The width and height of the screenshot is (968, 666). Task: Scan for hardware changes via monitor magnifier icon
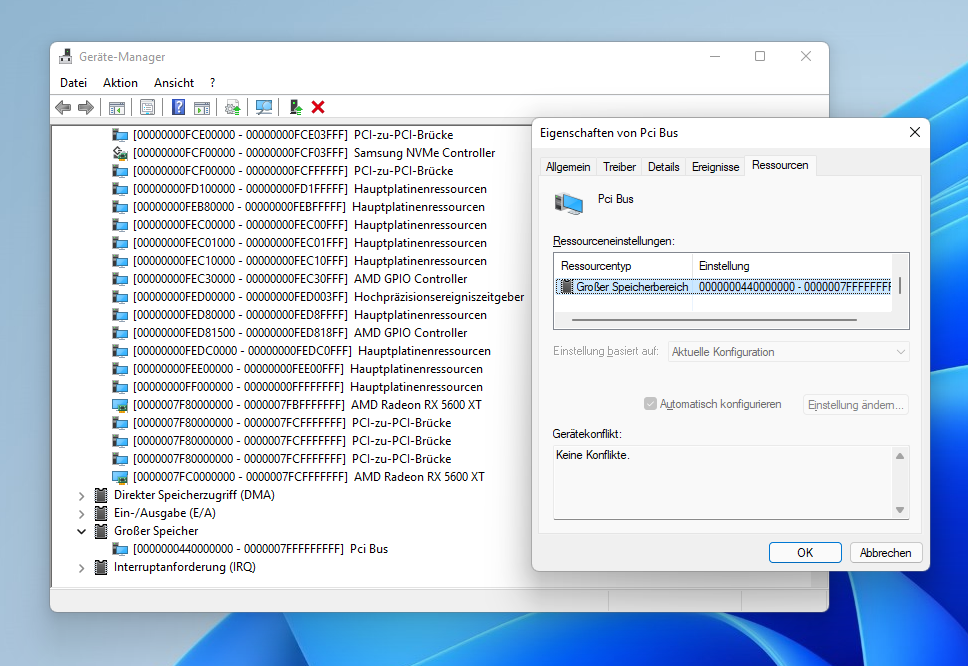click(264, 107)
